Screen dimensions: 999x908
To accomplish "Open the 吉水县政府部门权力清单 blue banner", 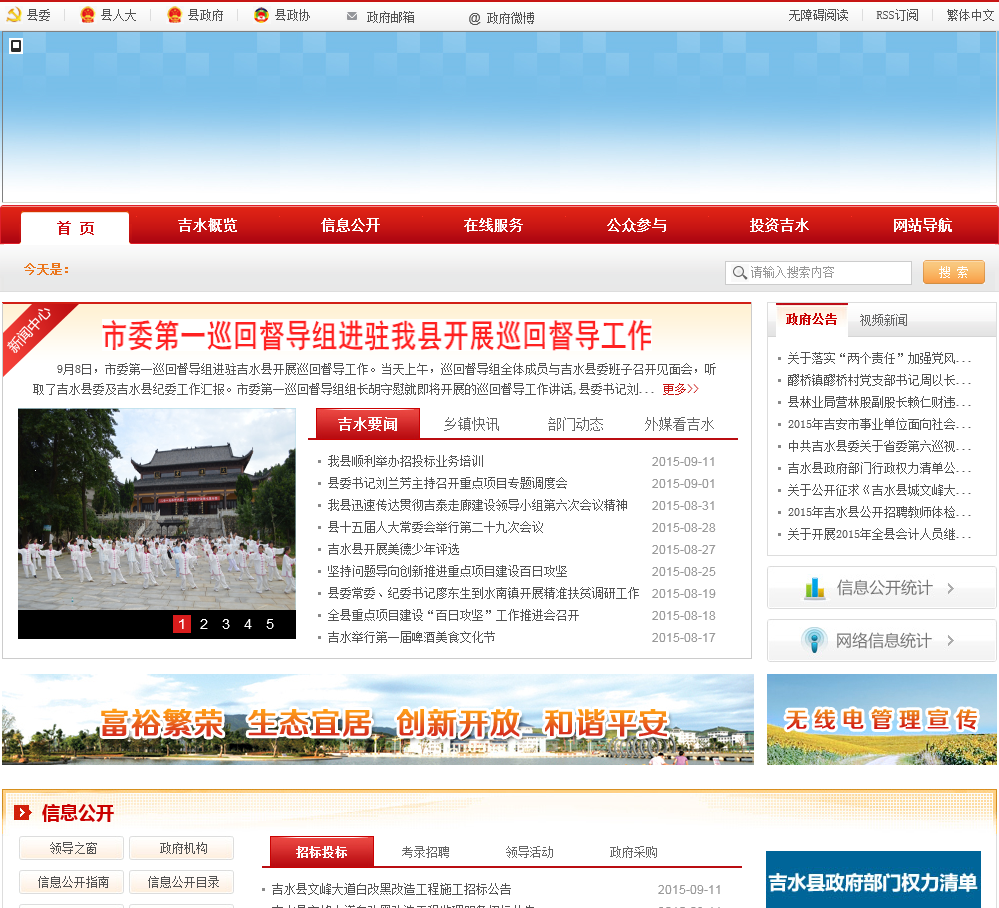I will 873,880.
